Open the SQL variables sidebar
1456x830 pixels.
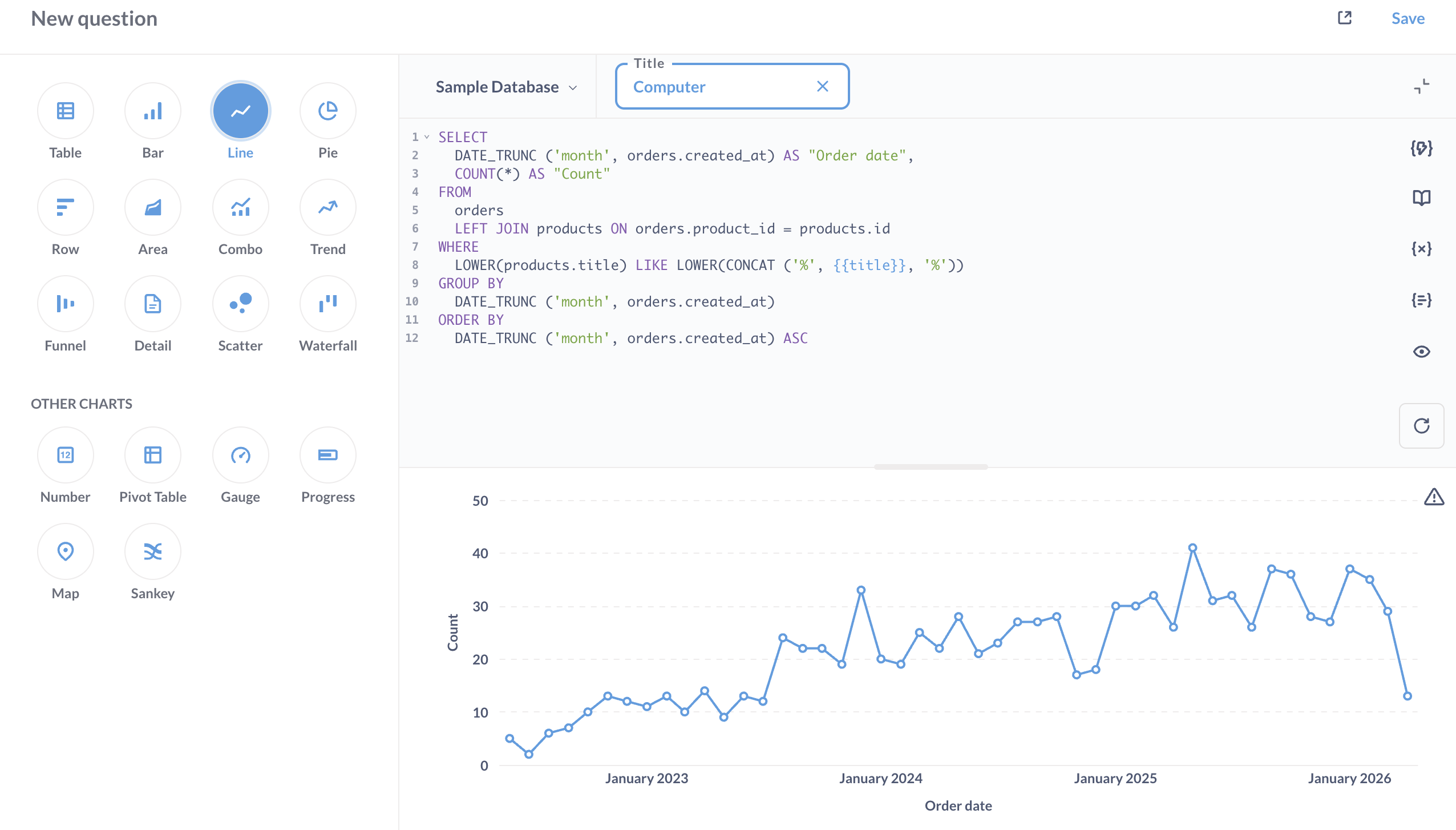tap(1421, 247)
